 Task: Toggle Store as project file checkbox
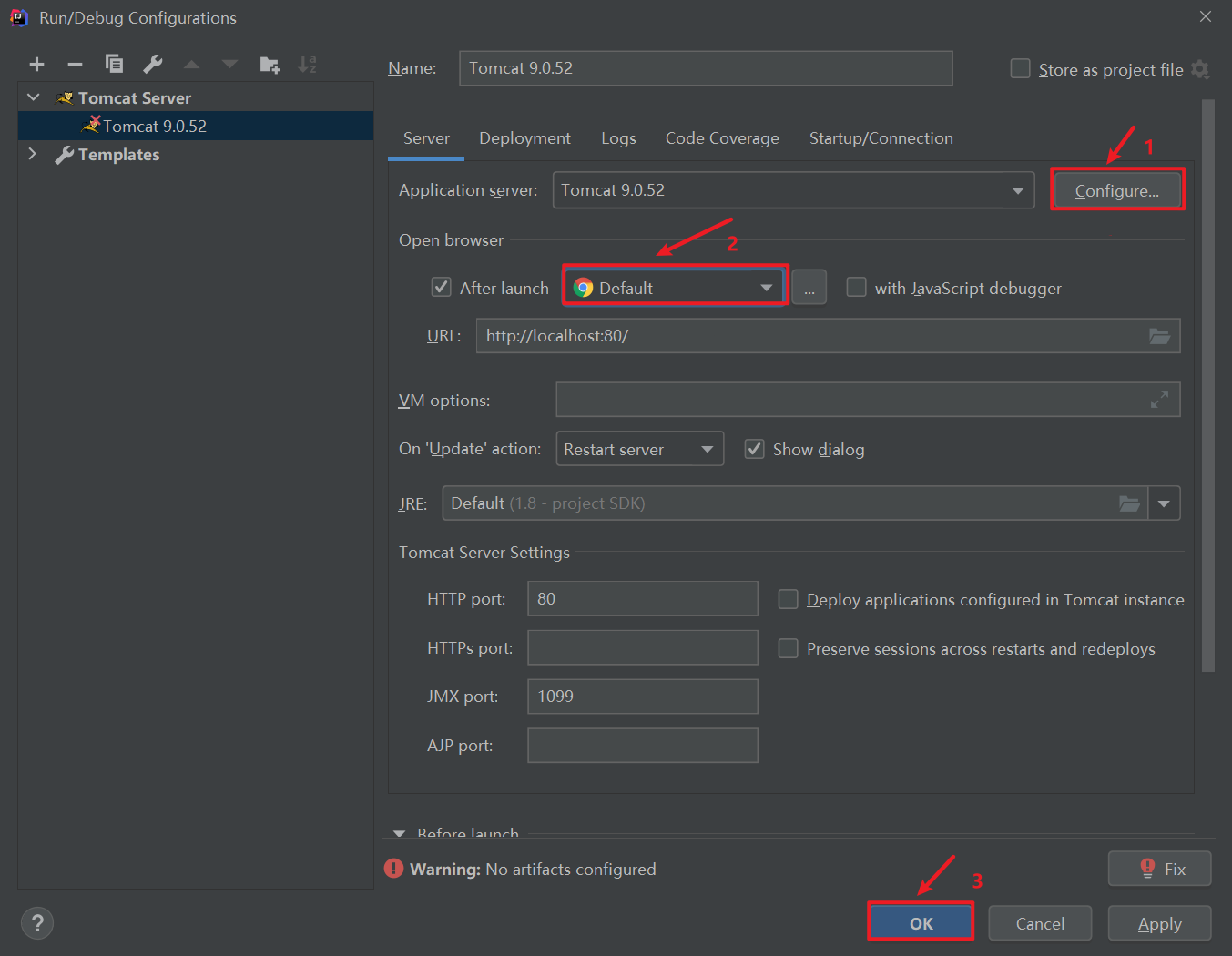(x=1021, y=69)
